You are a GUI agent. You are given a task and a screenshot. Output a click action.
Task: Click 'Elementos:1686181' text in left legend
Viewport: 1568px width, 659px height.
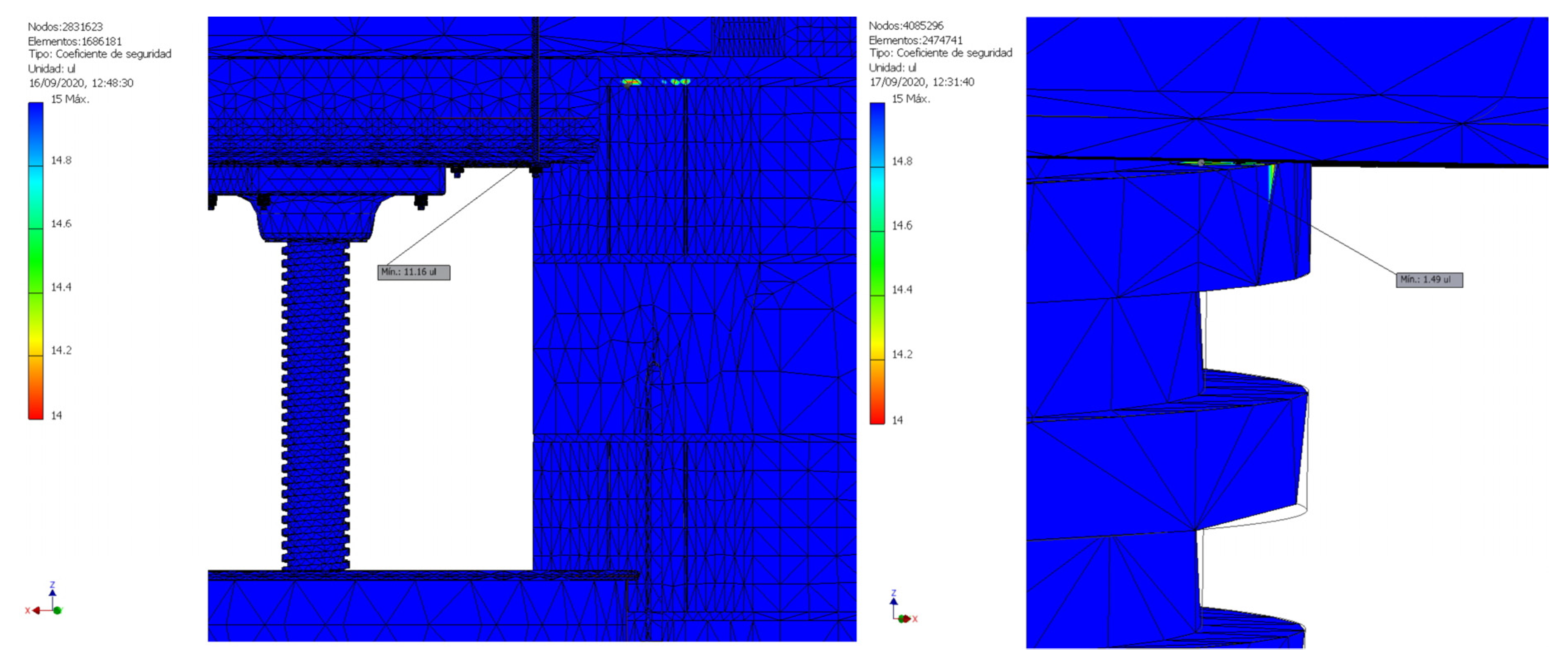pos(75,41)
